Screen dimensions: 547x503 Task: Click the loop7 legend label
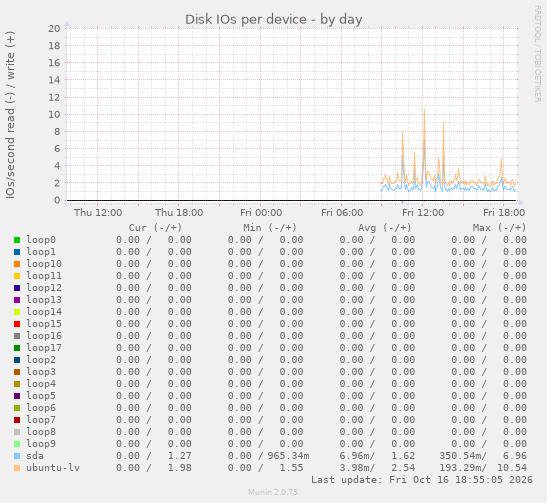coord(41,420)
